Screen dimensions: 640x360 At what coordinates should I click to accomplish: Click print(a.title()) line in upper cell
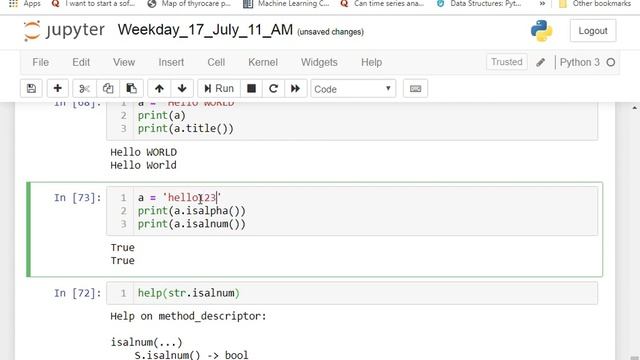pyautogui.click(x=186, y=129)
